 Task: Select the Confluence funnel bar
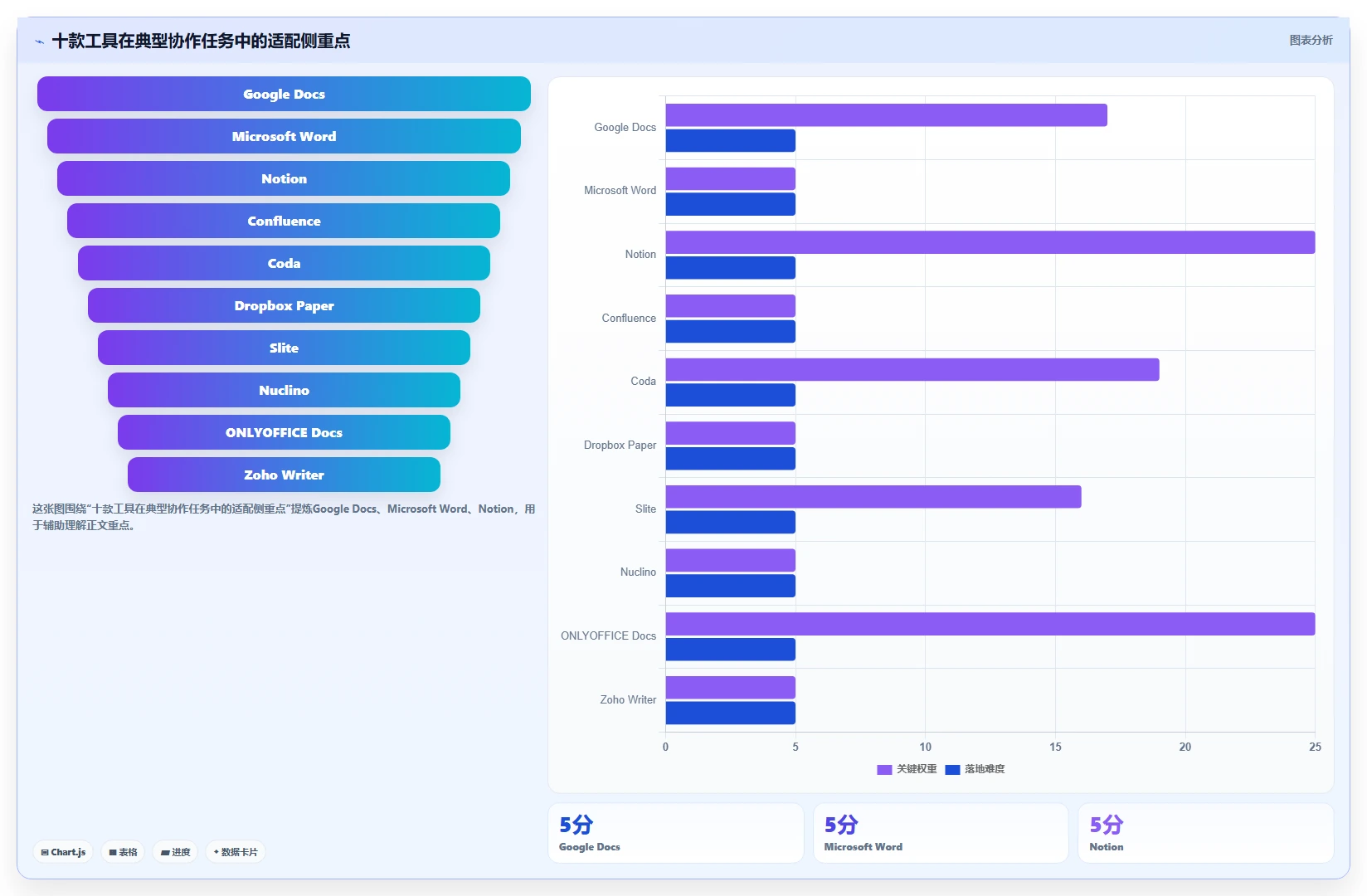[284, 221]
